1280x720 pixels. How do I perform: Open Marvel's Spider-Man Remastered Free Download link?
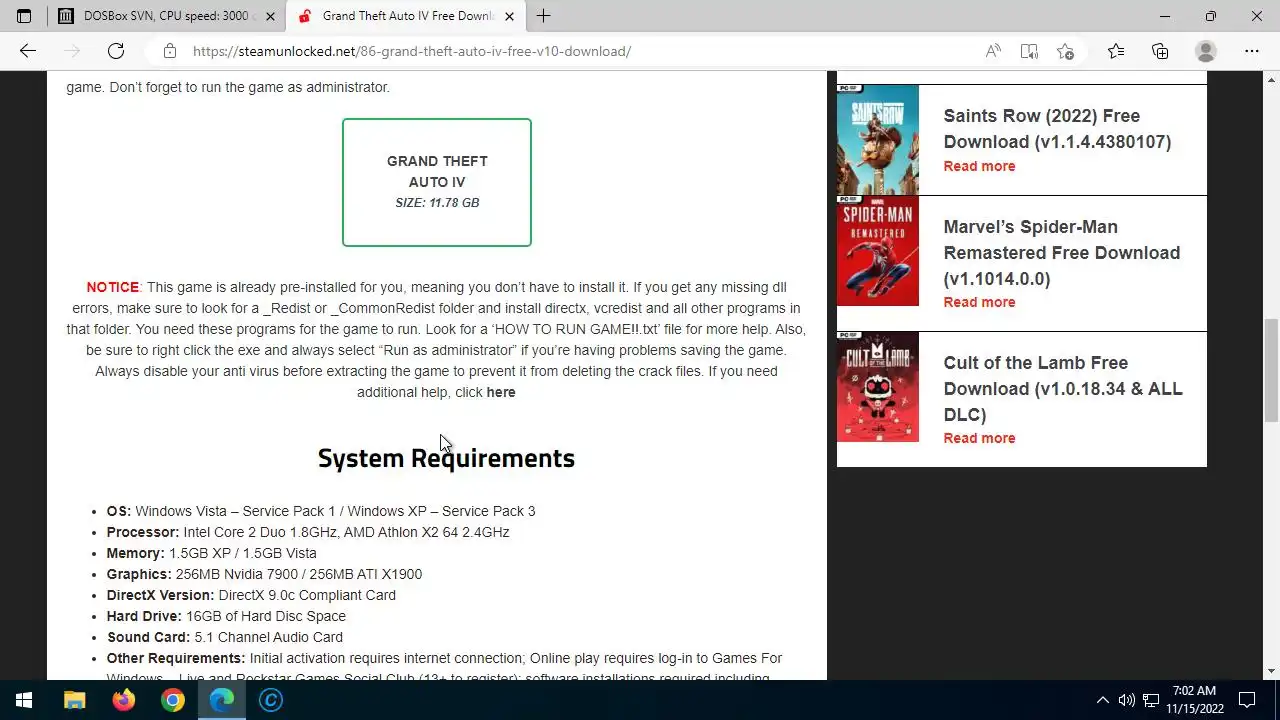coord(1061,253)
